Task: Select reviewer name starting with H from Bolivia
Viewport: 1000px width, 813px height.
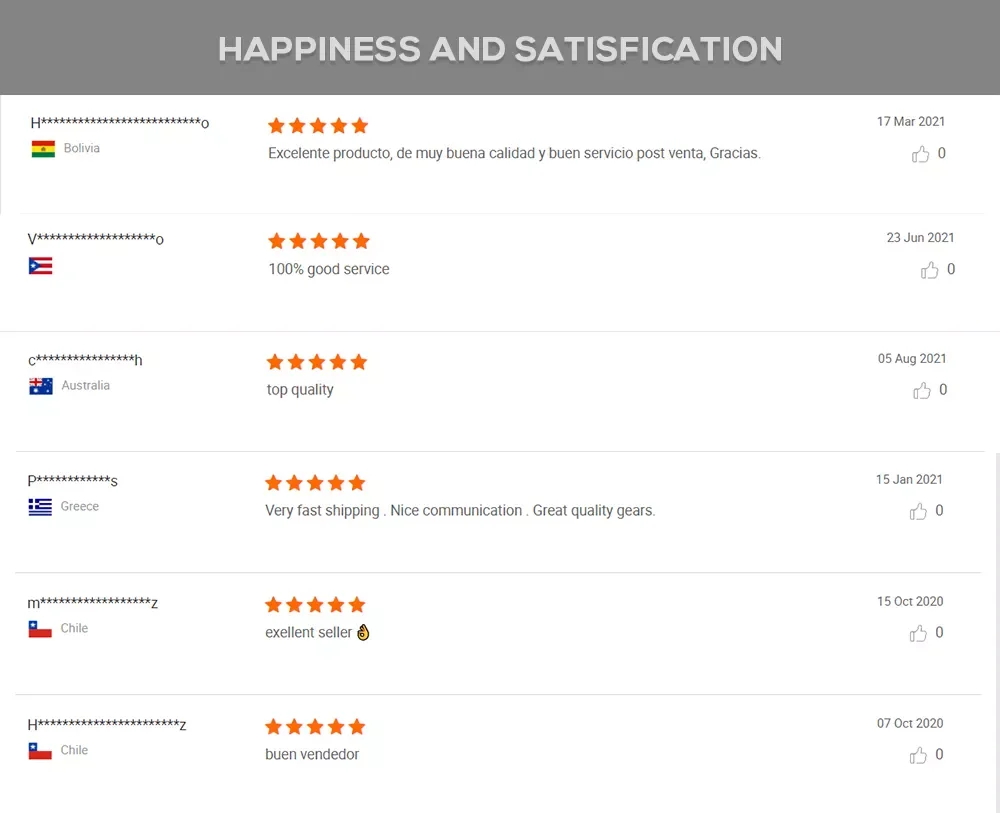Action: 120,123
